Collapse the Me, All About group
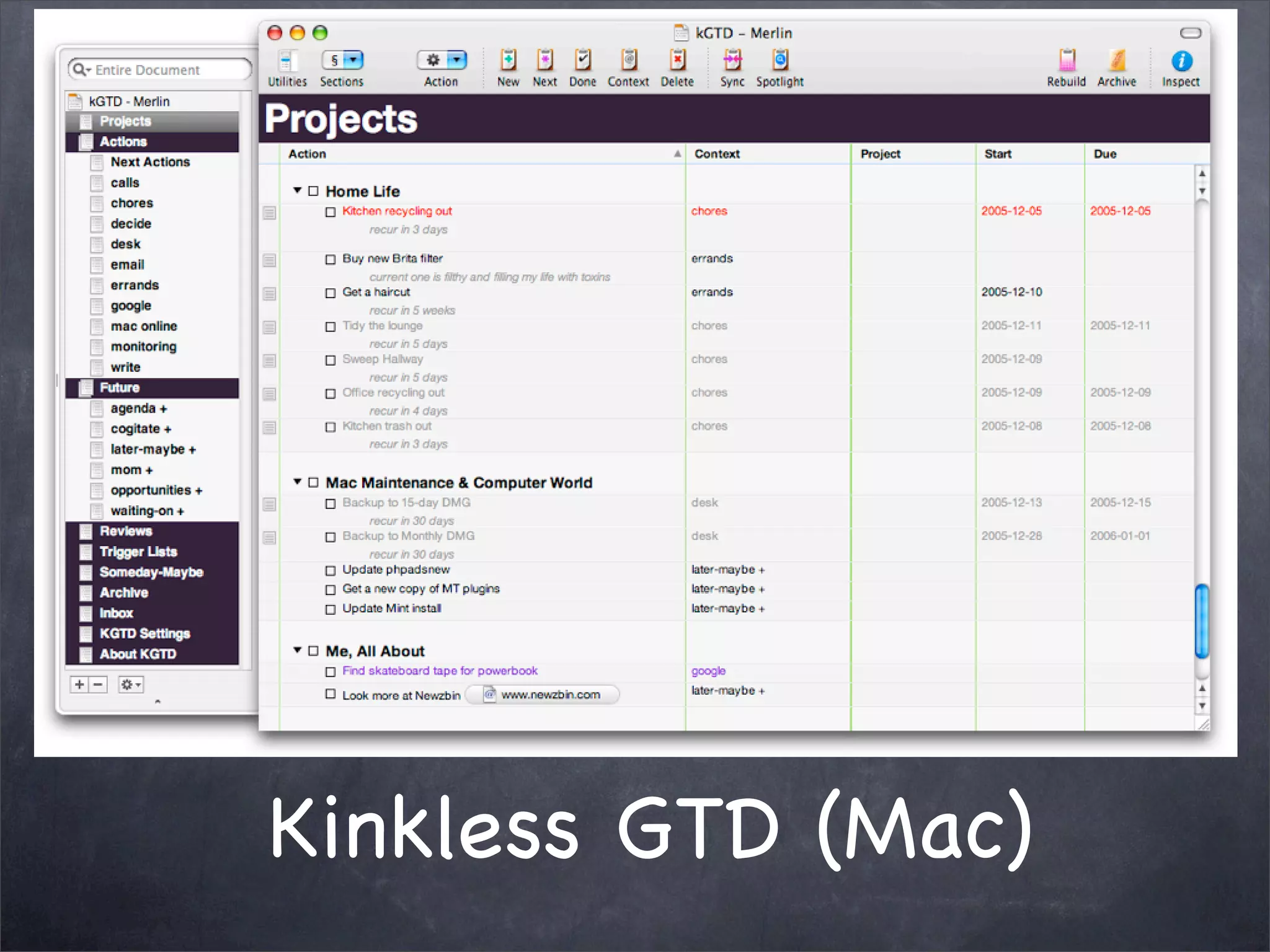This screenshot has width=1270, height=952. coord(298,650)
